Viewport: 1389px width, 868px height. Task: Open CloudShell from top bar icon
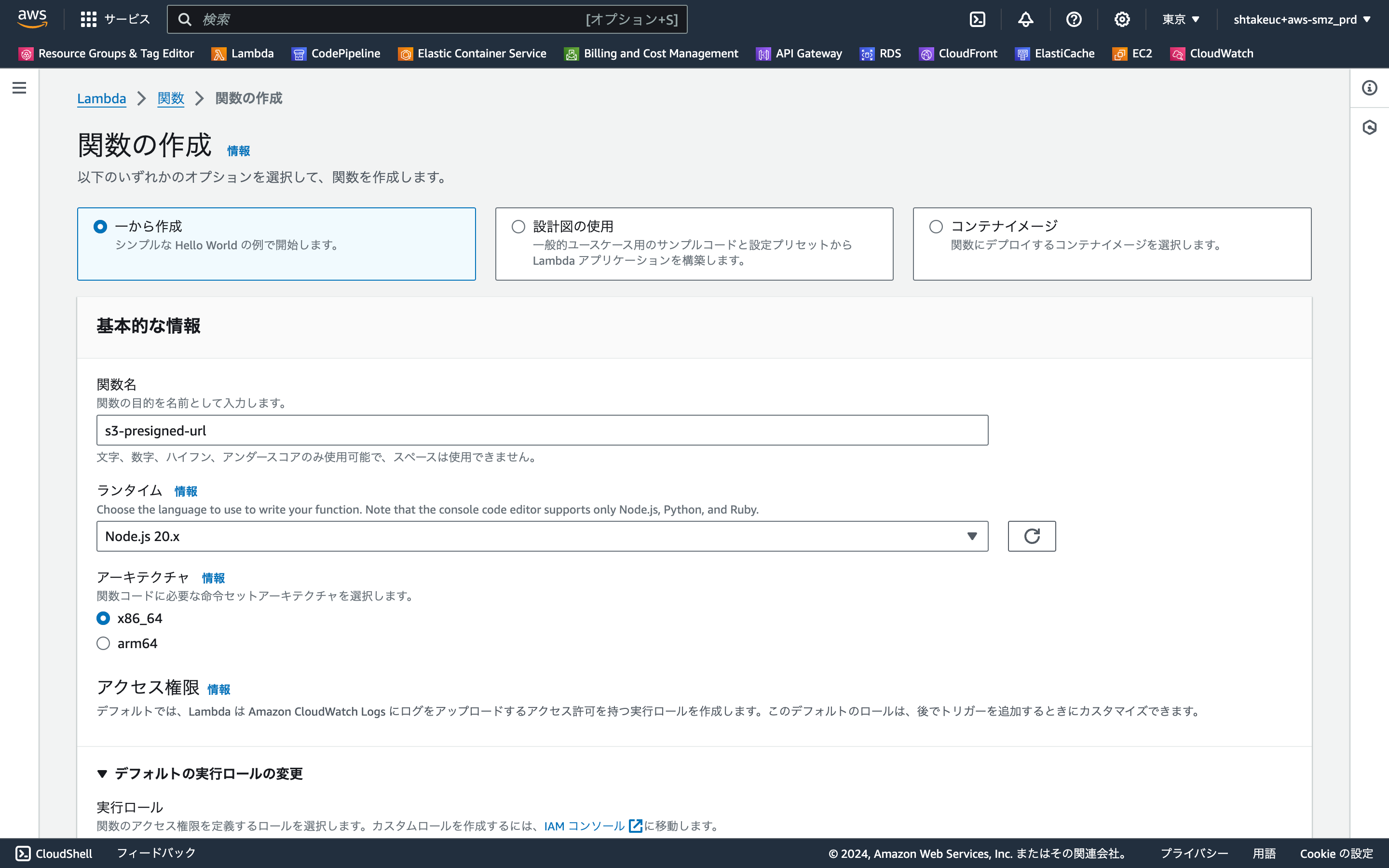click(978, 19)
